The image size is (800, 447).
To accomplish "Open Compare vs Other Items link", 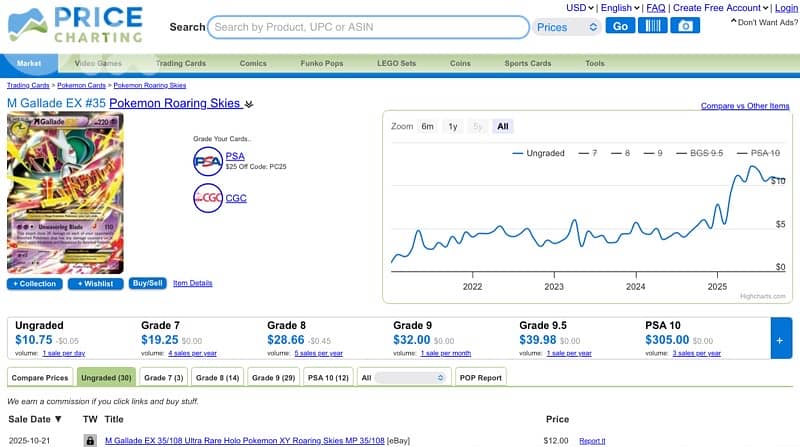I will 745,106.
